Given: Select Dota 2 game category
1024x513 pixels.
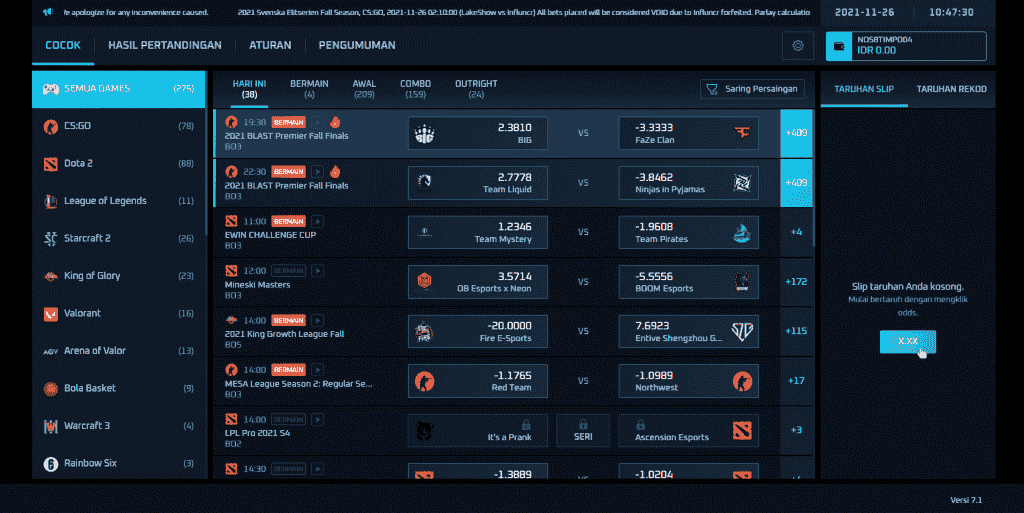Looking at the screenshot, I should click(119, 164).
